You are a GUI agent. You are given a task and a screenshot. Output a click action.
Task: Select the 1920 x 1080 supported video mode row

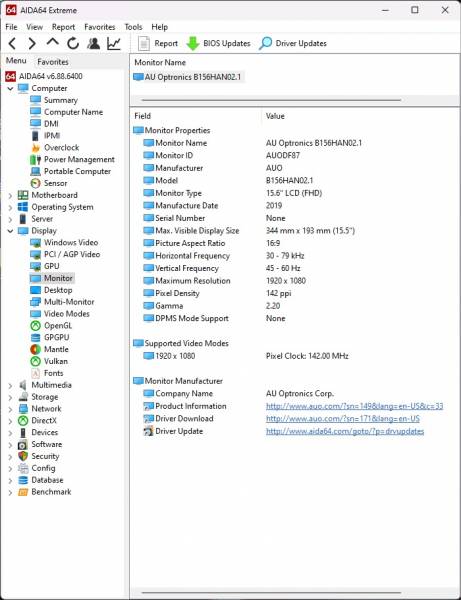click(245, 356)
